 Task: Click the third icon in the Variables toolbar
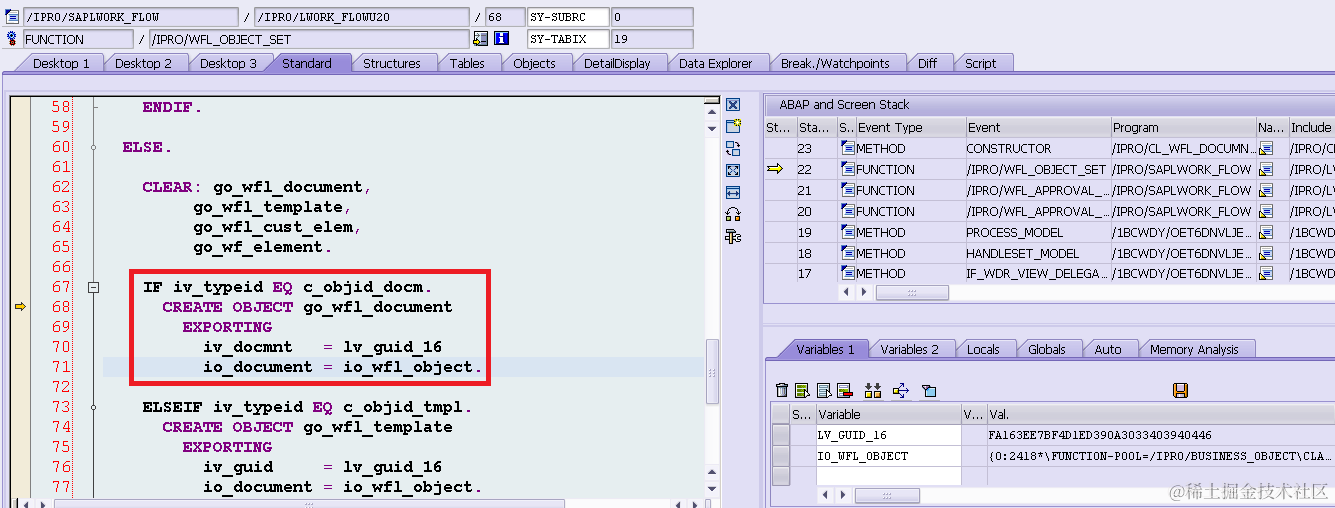tap(824, 390)
